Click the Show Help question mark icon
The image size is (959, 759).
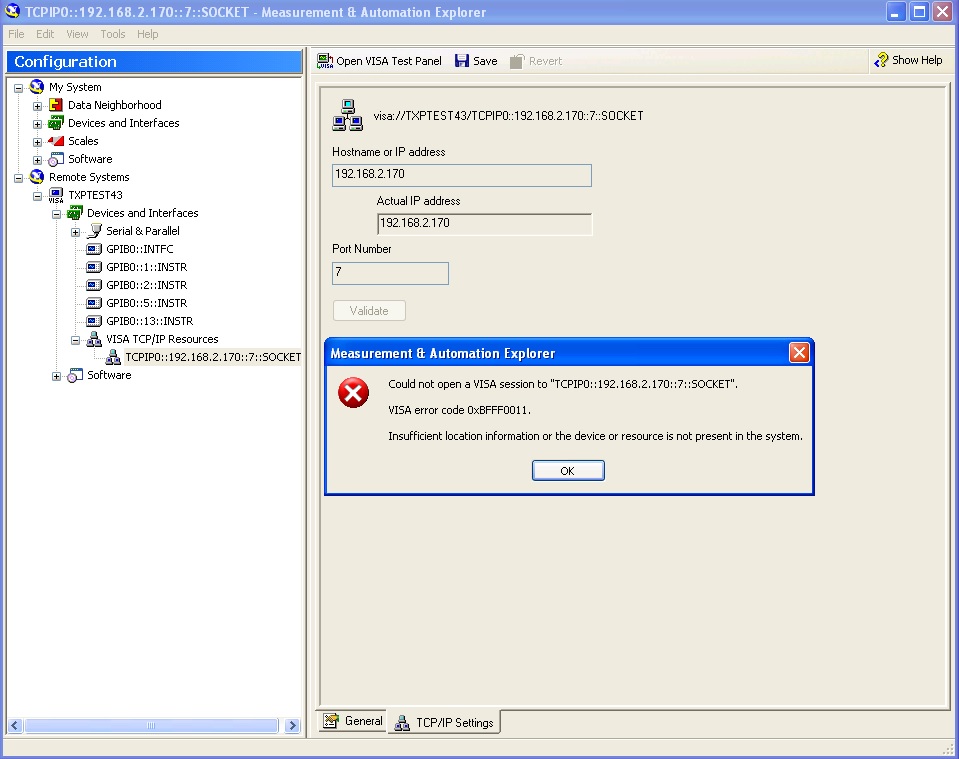point(881,60)
